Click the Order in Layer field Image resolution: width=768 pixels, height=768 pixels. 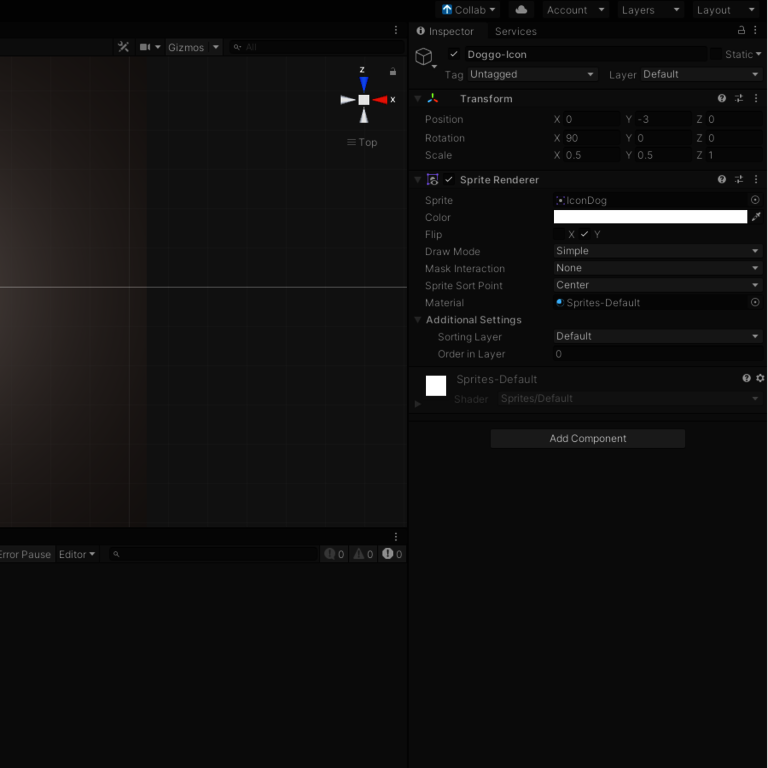pos(658,354)
